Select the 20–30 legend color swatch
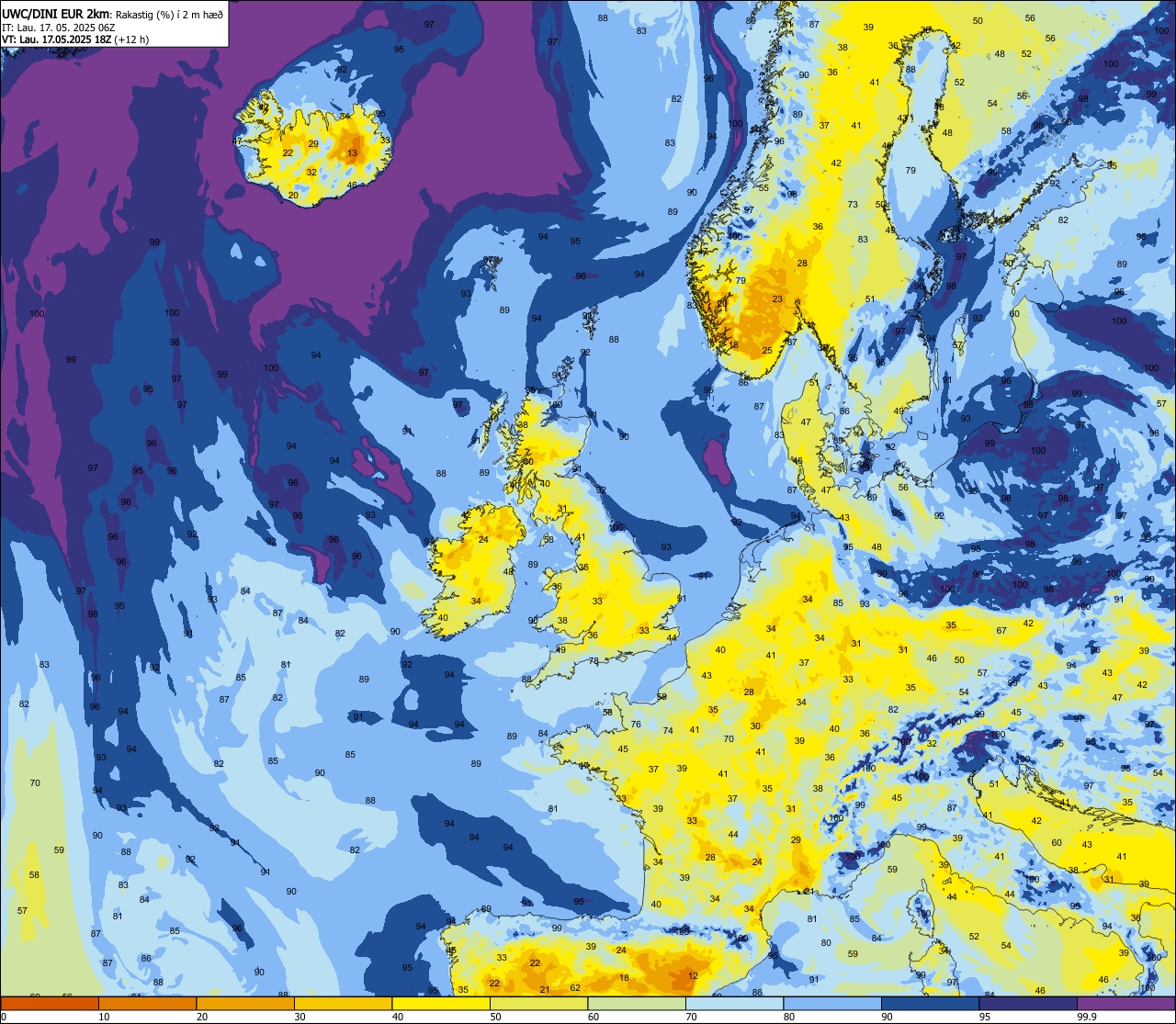 coord(245,1004)
